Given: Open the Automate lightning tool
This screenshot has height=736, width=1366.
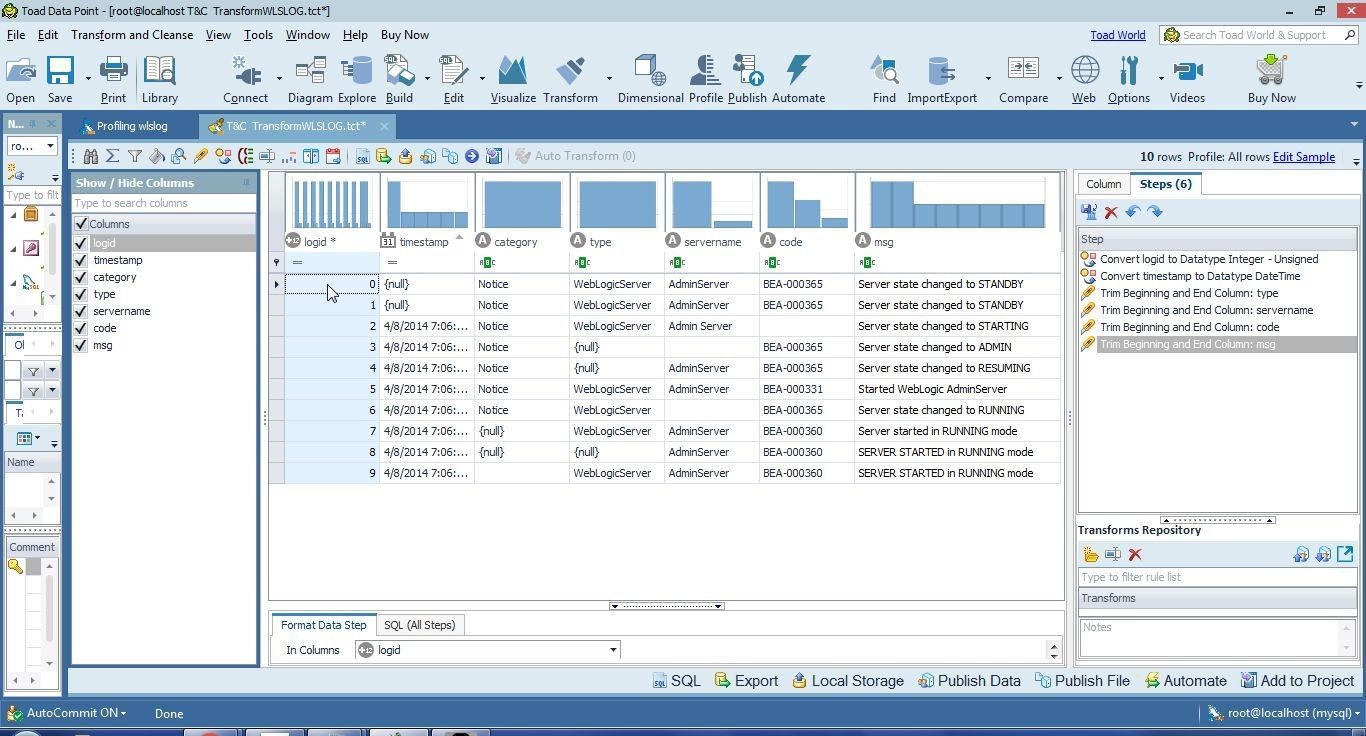Looking at the screenshot, I should point(798,80).
